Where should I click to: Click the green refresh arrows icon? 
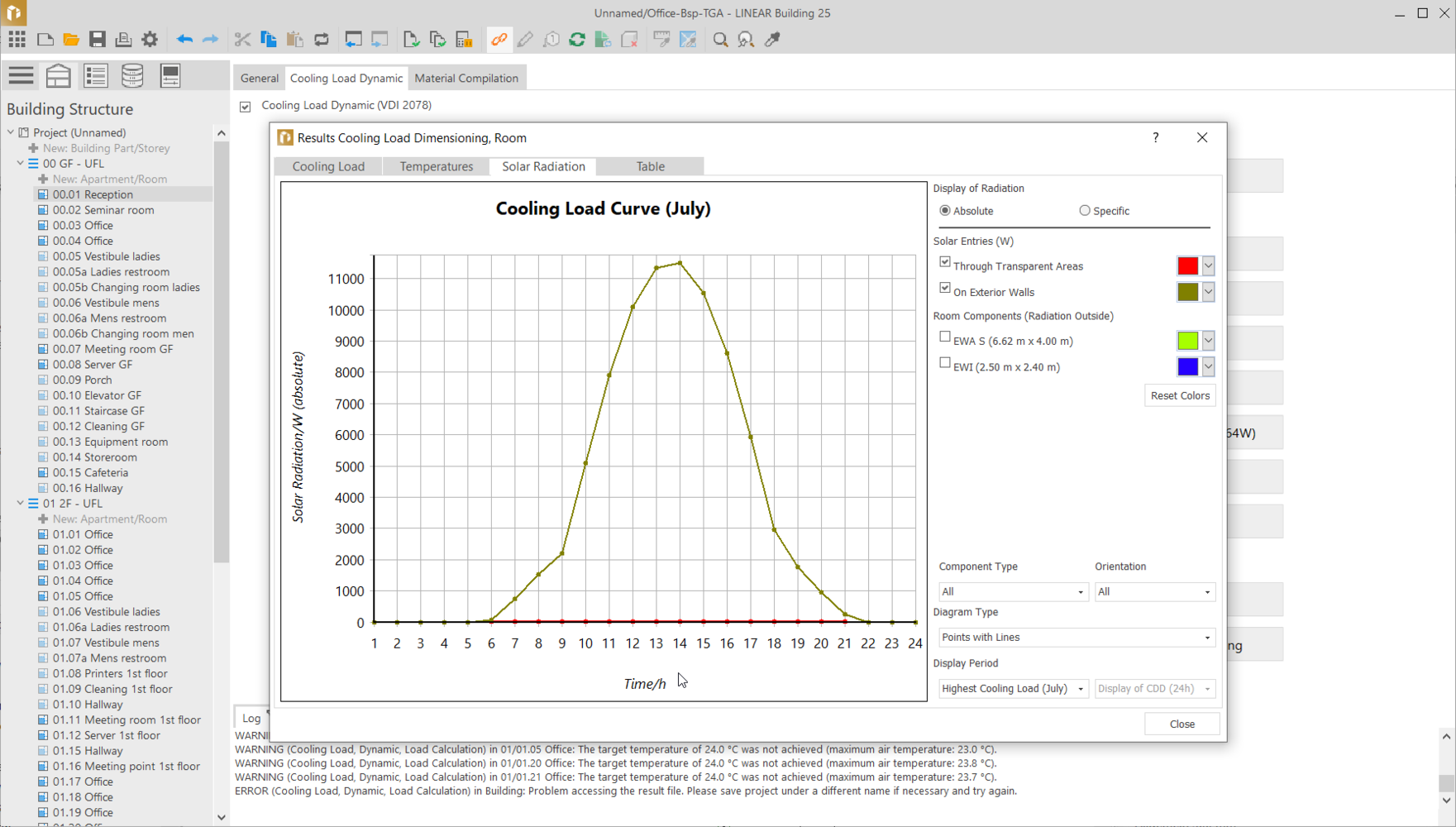577,39
